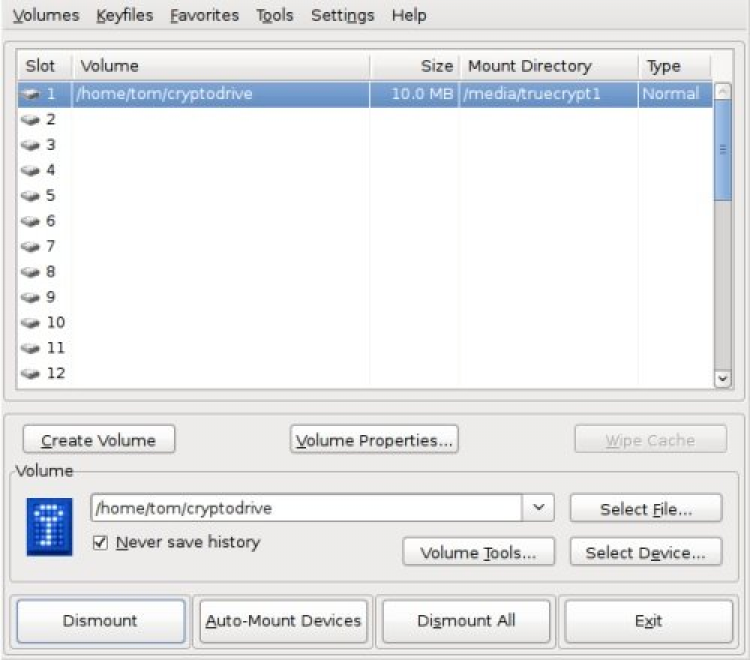Screen dimensions: 750x660
Task: Sort by the Slot column header
Action: pos(45,66)
